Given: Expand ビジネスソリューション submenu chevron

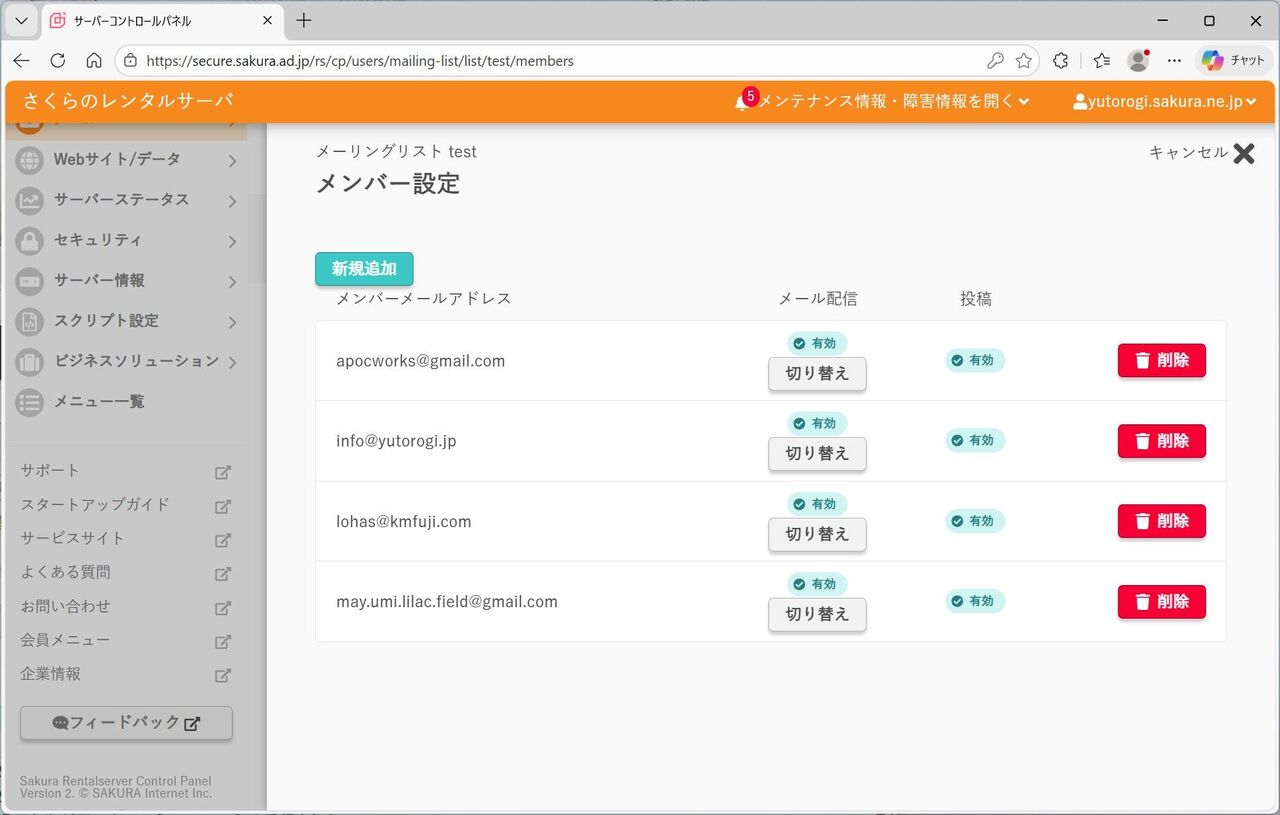Looking at the screenshot, I should coord(232,362).
